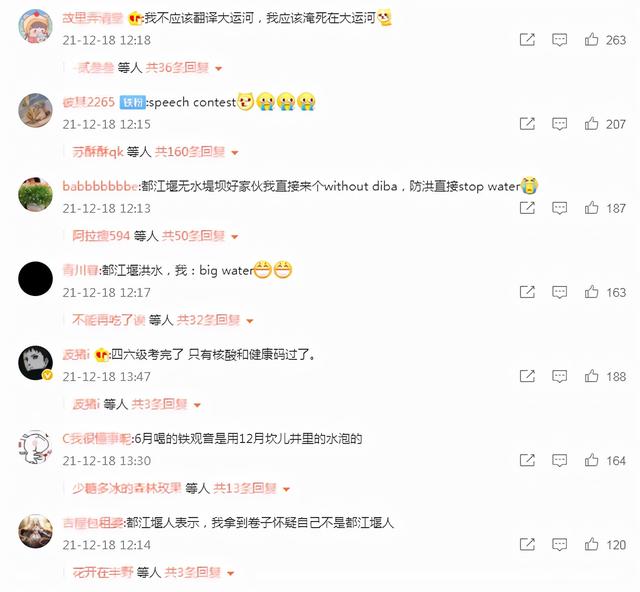Like the 'without diba' comment with 187 likes
The image size is (640, 592).
pyautogui.click(x=591, y=208)
